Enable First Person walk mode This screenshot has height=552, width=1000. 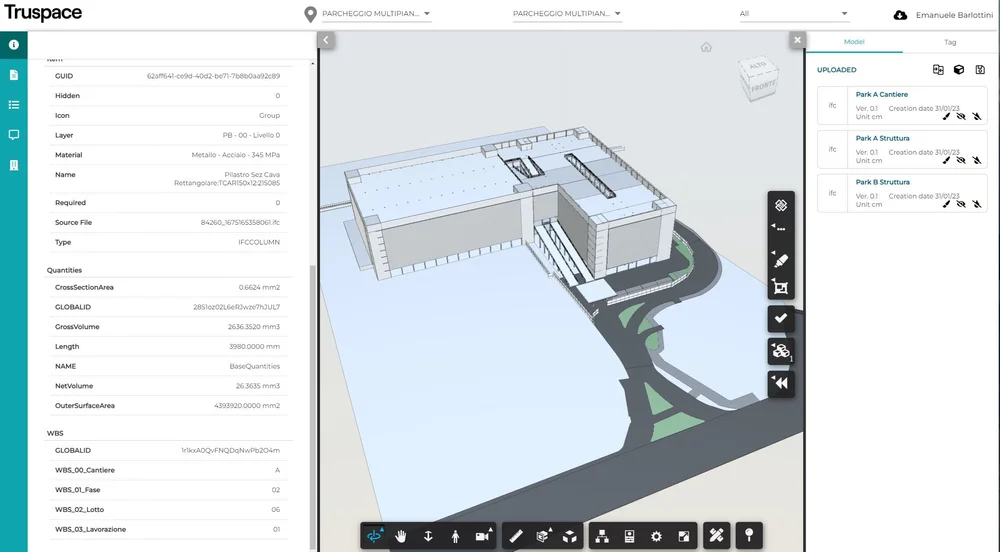[x=455, y=536]
